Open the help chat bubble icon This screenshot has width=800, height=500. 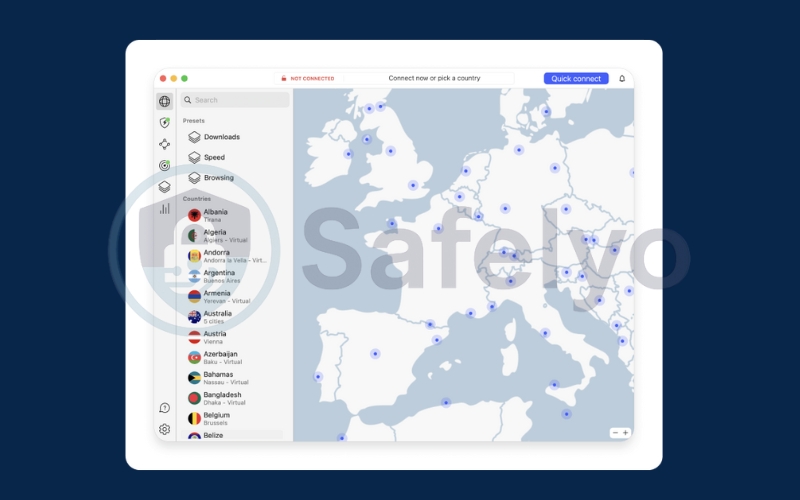pyautogui.click(x=164, y=408)
